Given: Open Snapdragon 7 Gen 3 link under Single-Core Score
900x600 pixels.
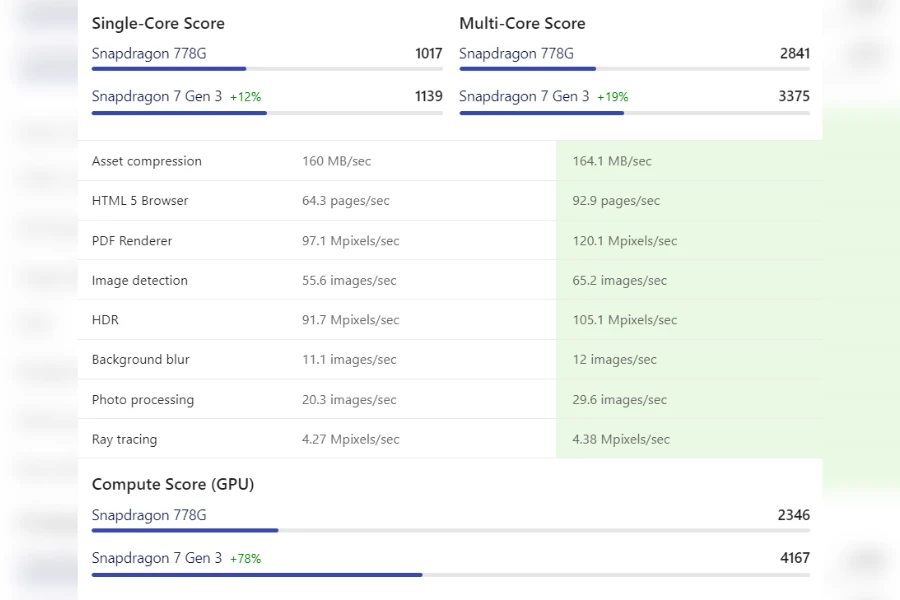Looking at the screenshot, I should [157, 97].
